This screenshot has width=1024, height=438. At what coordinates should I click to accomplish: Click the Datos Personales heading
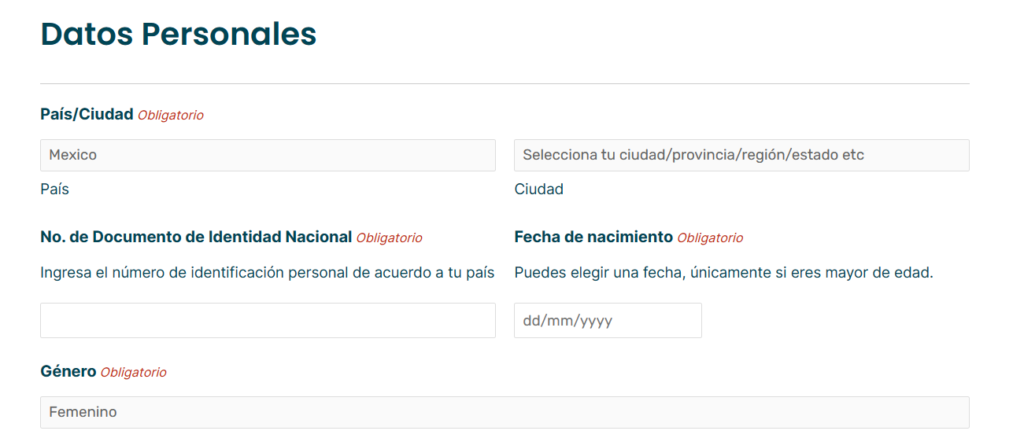178,33
